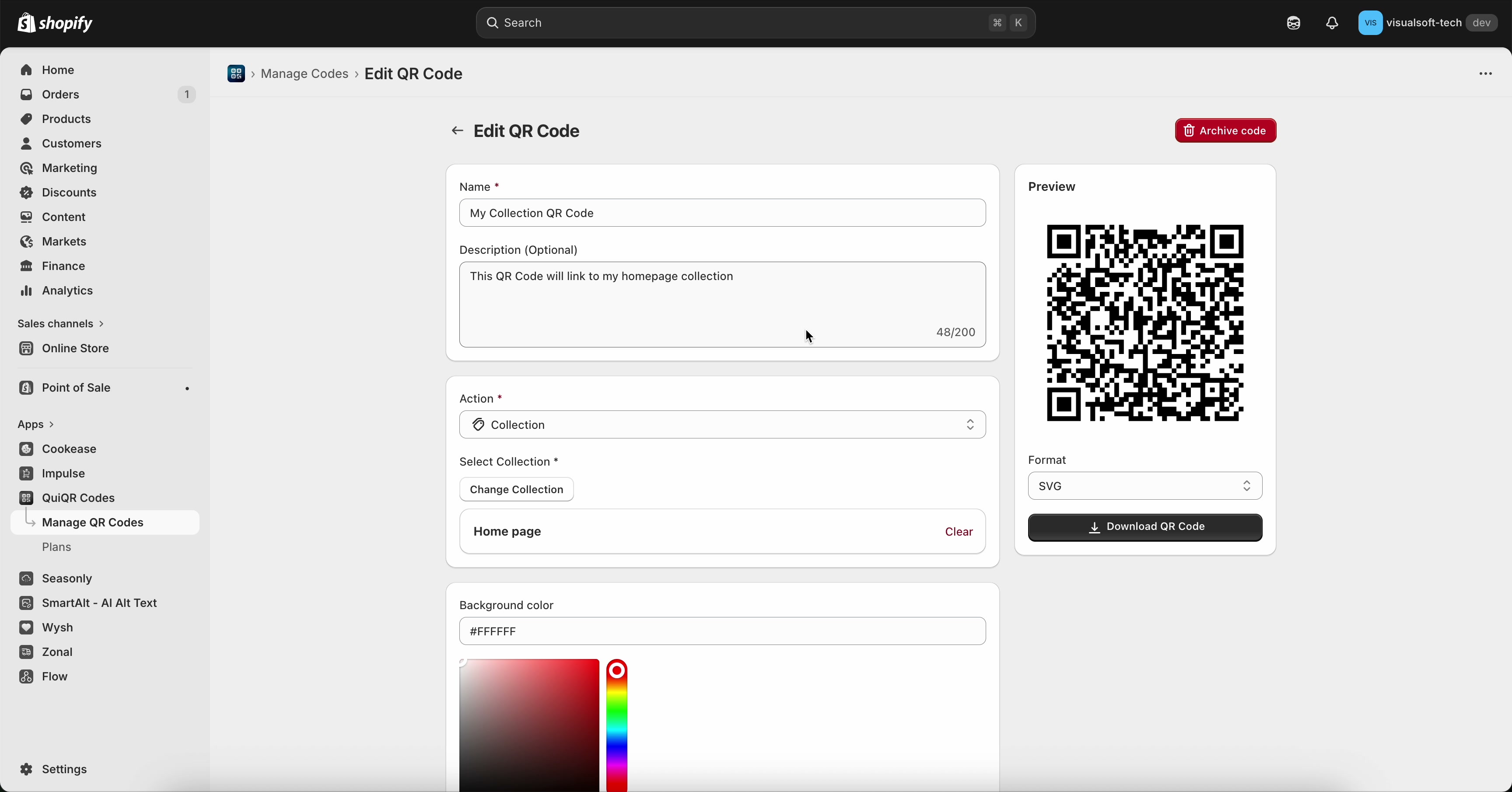The width and height of the screenshot is (1512, 792).
Task: Pick a hue on the color slider
Action: click(617, 728)
